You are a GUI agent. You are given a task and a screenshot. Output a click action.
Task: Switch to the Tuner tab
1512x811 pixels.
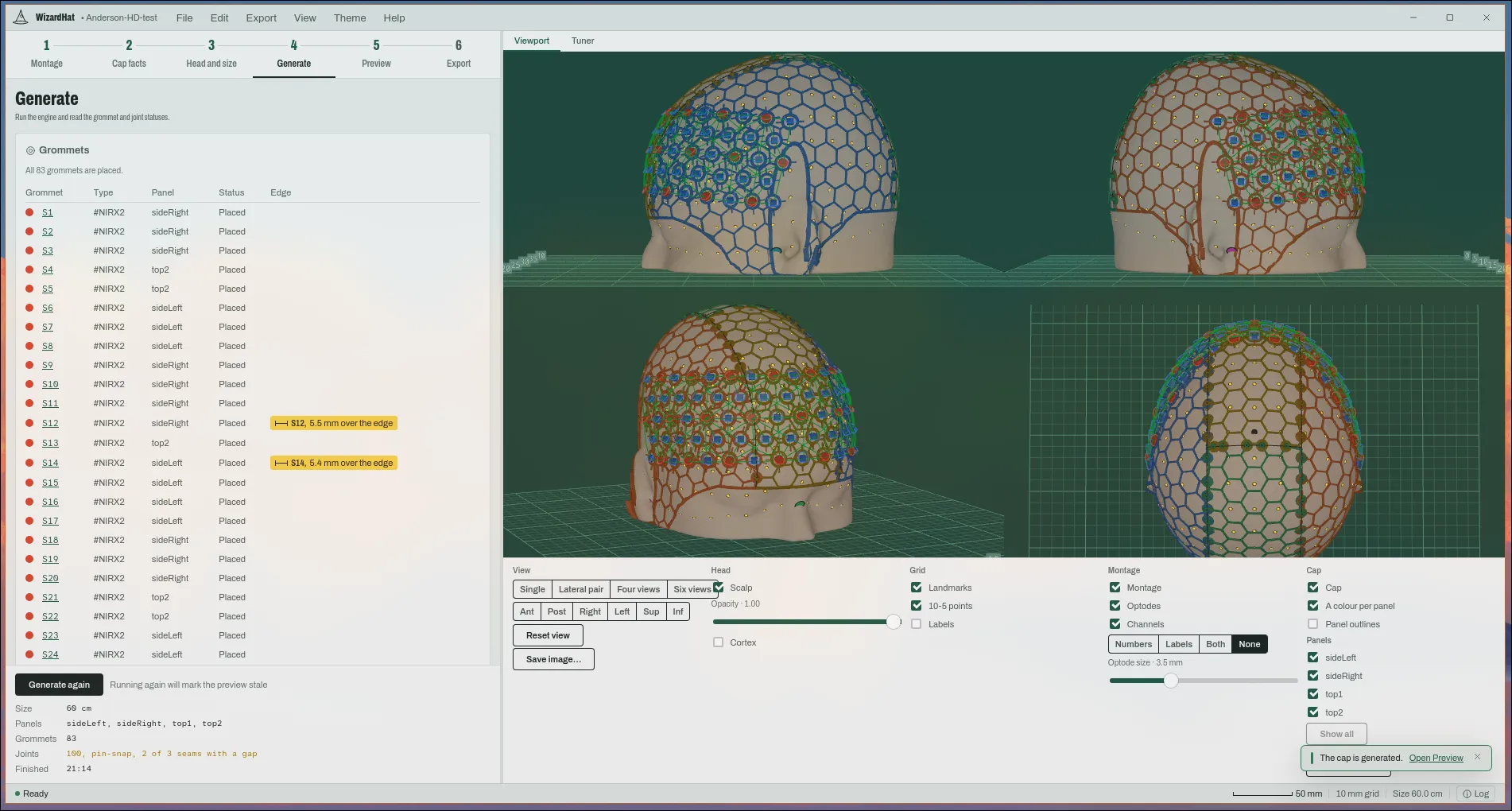[x=583, y=41]
